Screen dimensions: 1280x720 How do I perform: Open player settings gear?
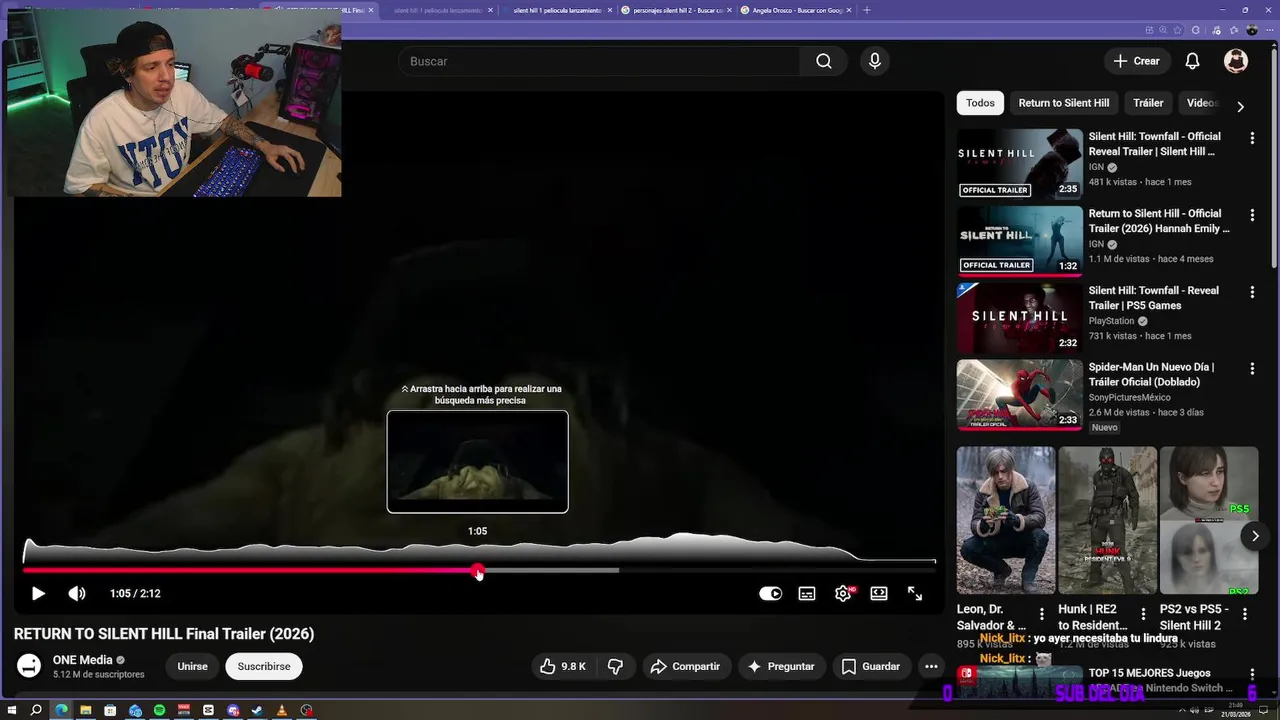tap(844, 593)
